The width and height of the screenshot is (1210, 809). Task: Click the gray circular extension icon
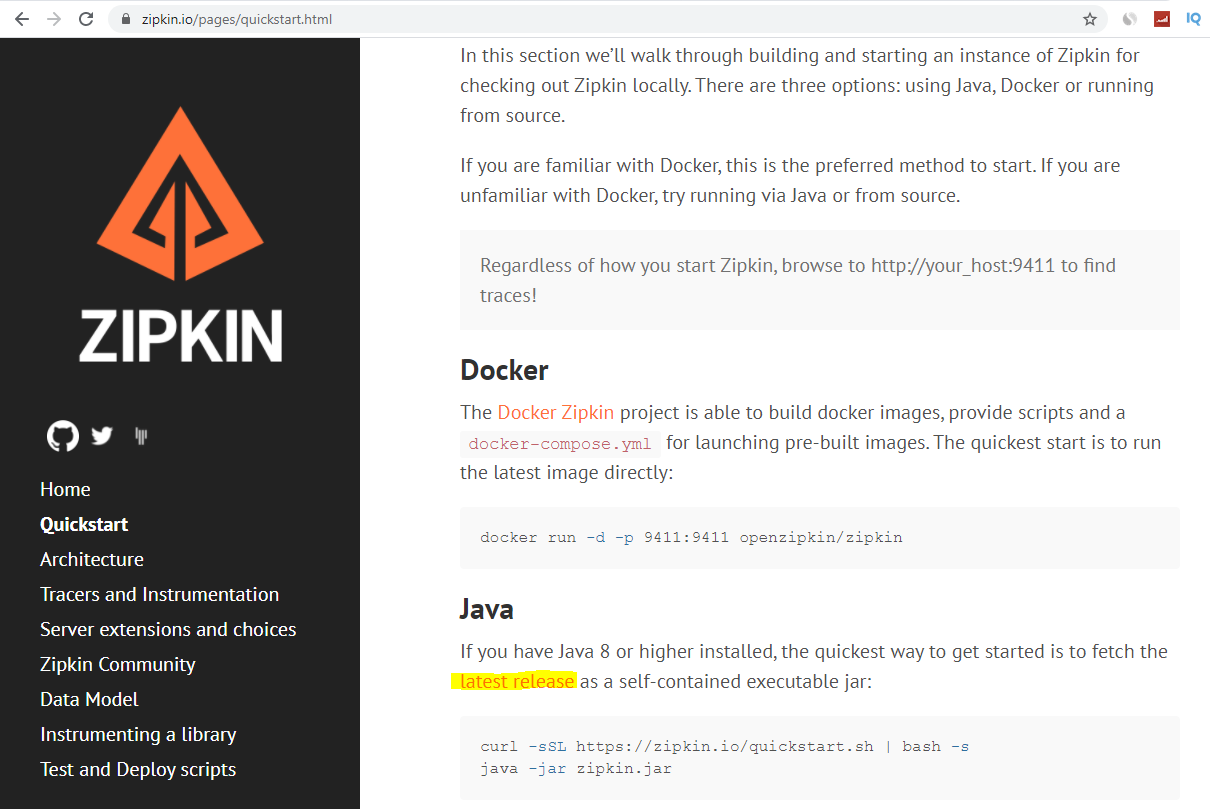(x=1130, y=19)
